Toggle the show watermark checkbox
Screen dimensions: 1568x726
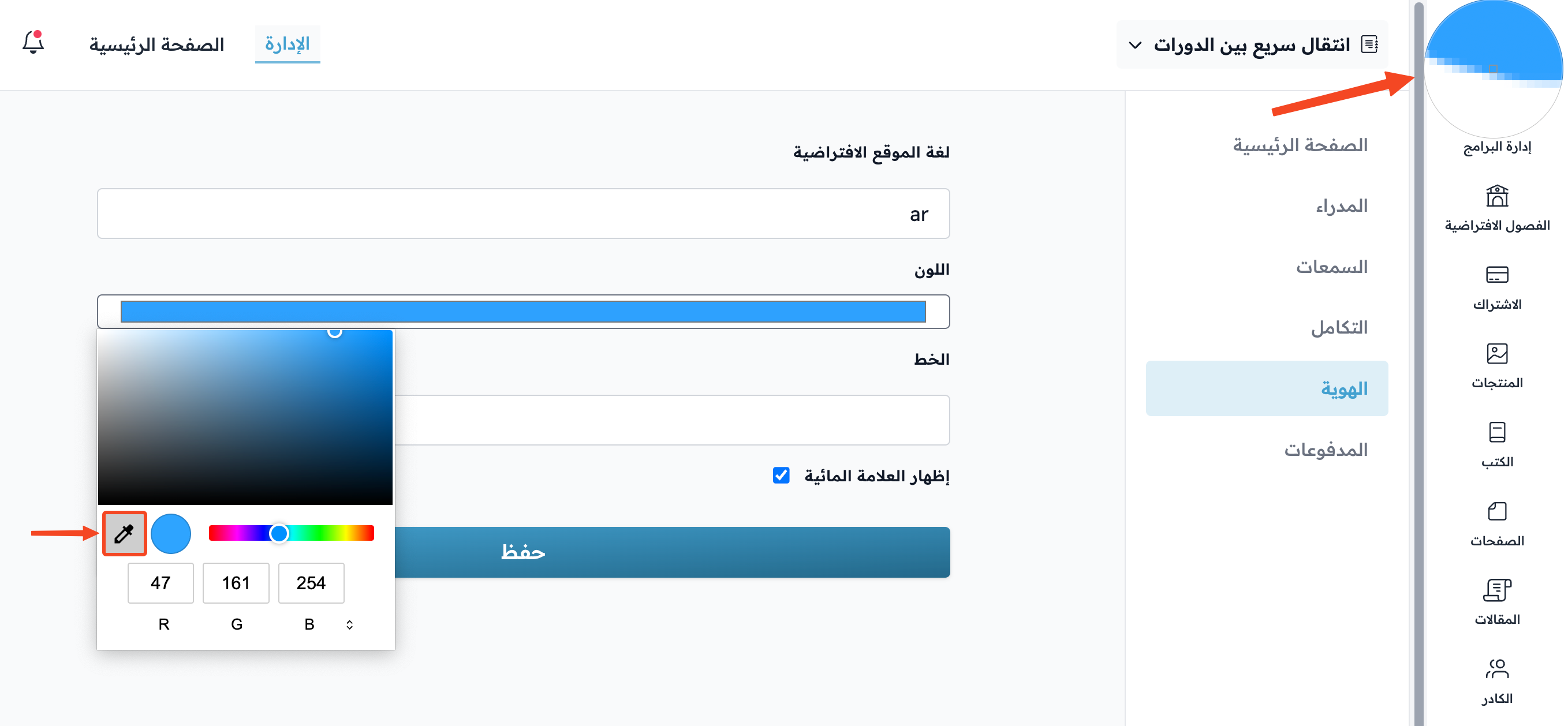coord(781,476)
